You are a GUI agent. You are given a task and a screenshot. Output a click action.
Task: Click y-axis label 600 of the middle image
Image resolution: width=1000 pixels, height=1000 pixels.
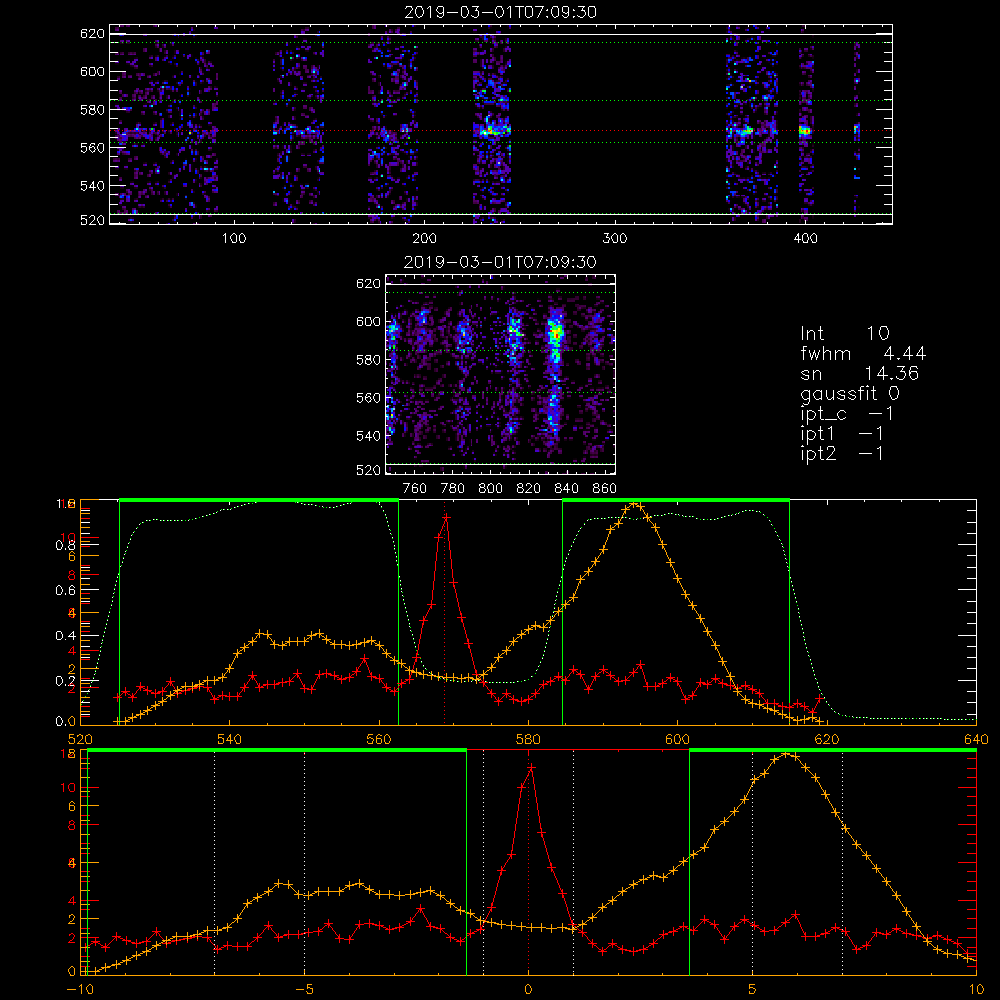[368, 321]
